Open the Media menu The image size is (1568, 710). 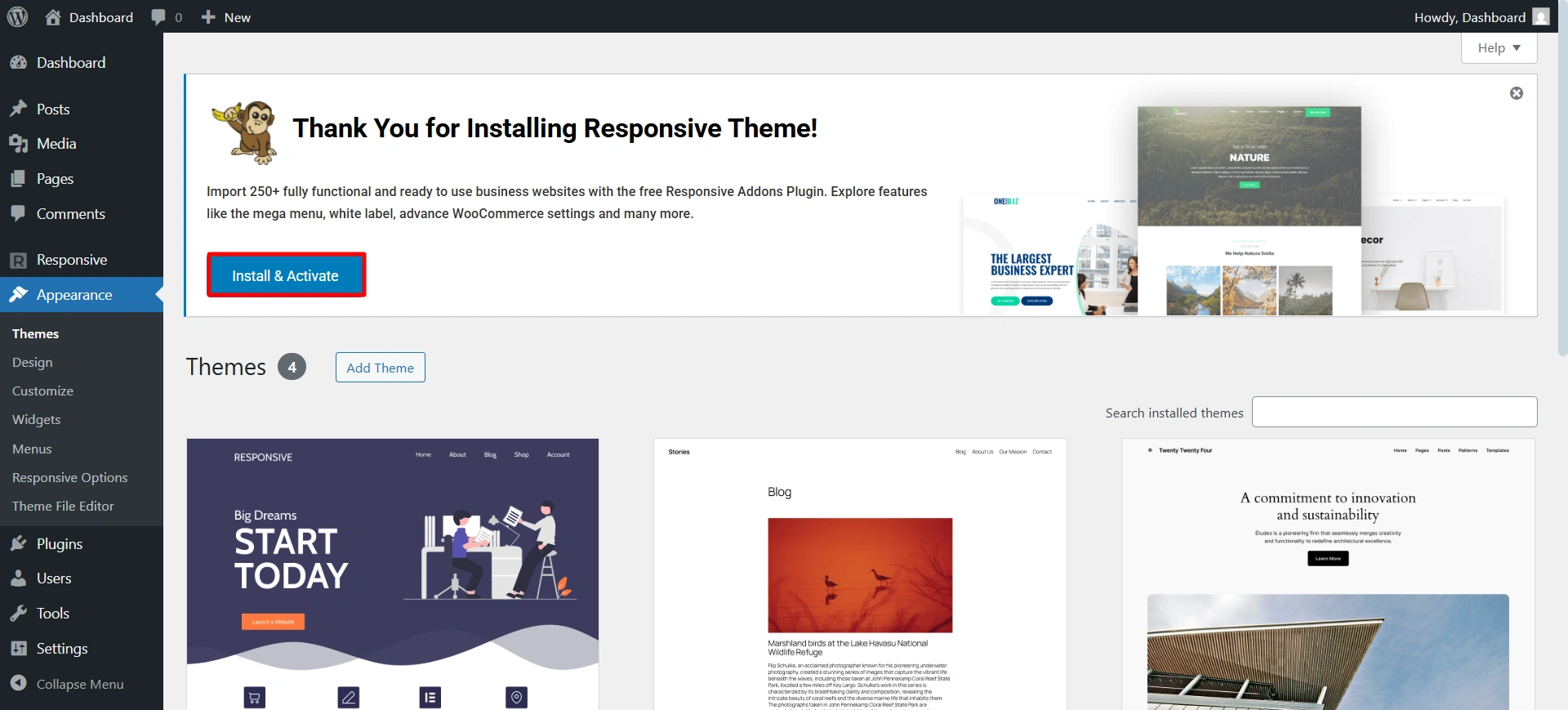click(x=82, y=144)
